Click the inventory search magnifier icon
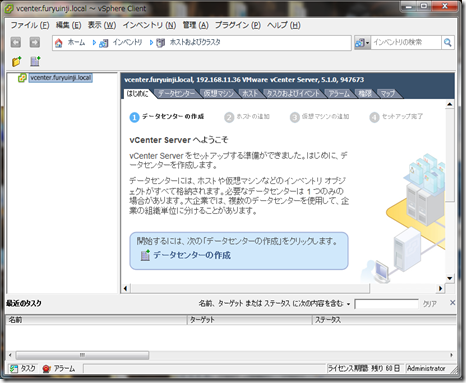The image size is (466, 383). pos(447,42)
